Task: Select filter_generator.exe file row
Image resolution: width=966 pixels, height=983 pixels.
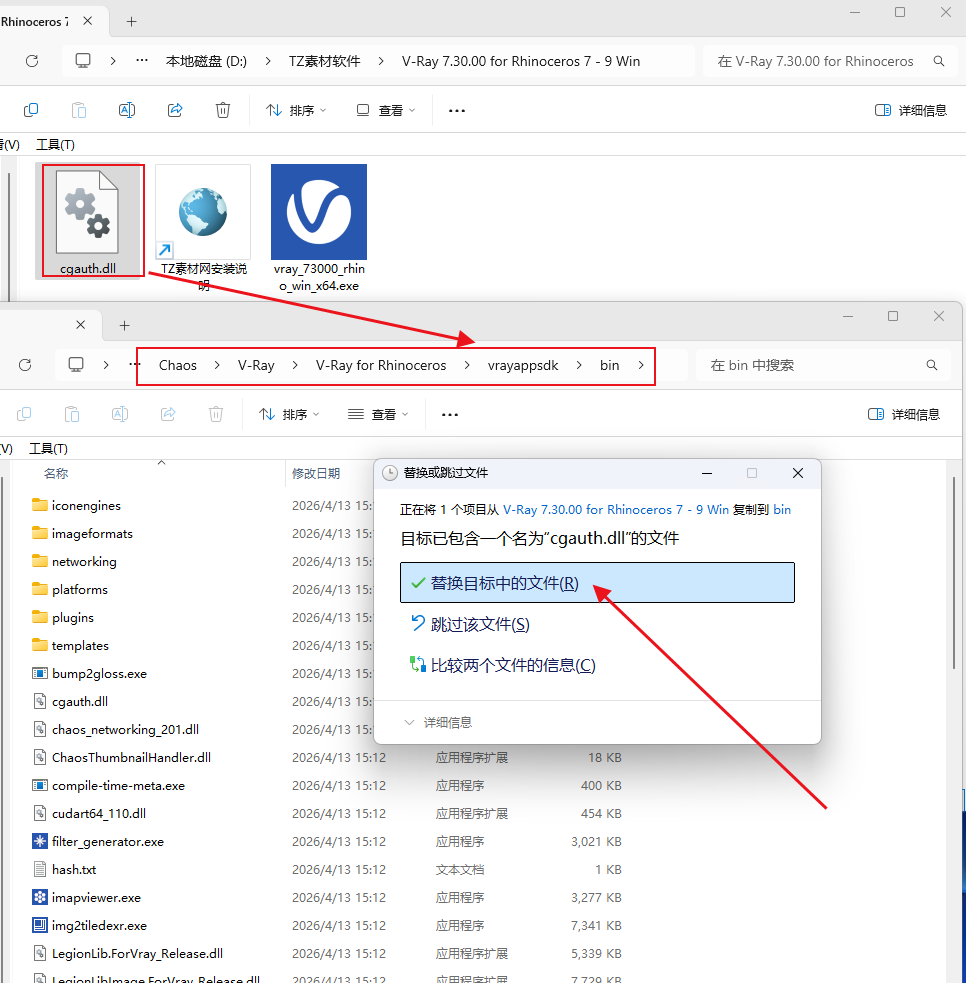Action: (x=326, y=841)
